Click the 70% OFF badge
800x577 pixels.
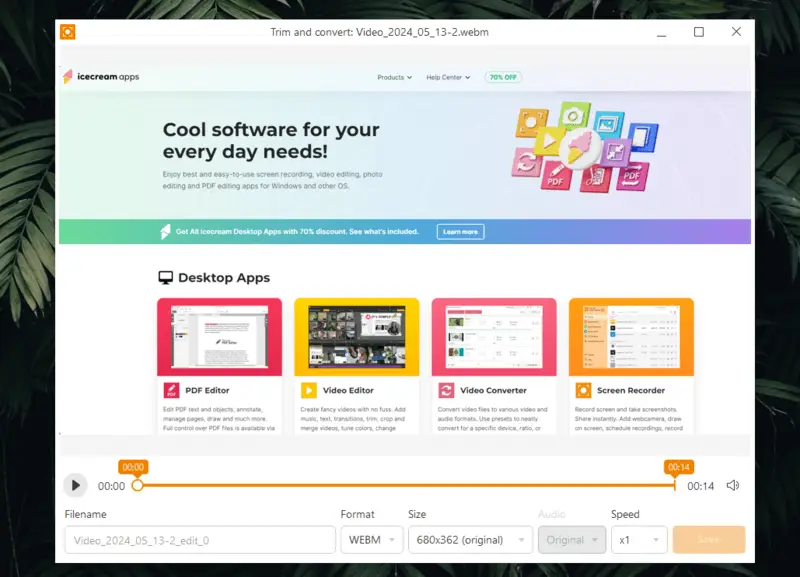(503, 78)
